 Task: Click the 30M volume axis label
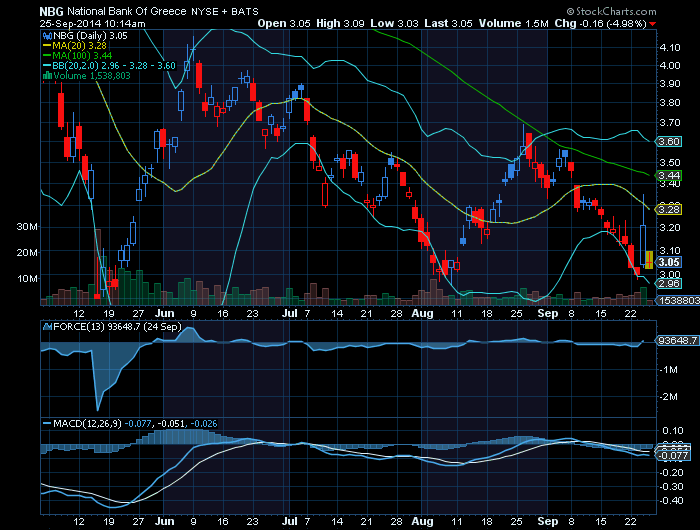point(27,227)
